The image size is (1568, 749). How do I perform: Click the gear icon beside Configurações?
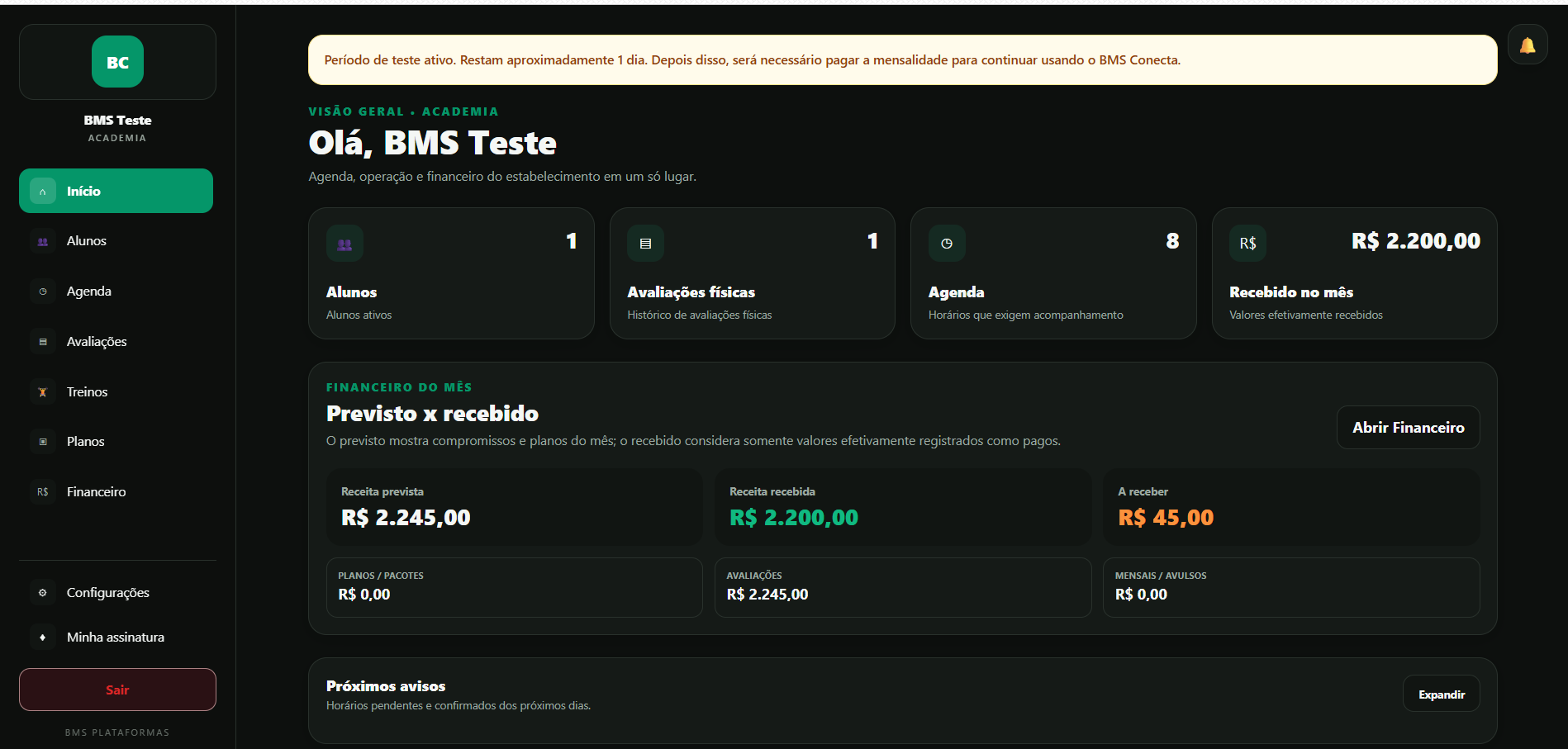(x=43, y=593)
